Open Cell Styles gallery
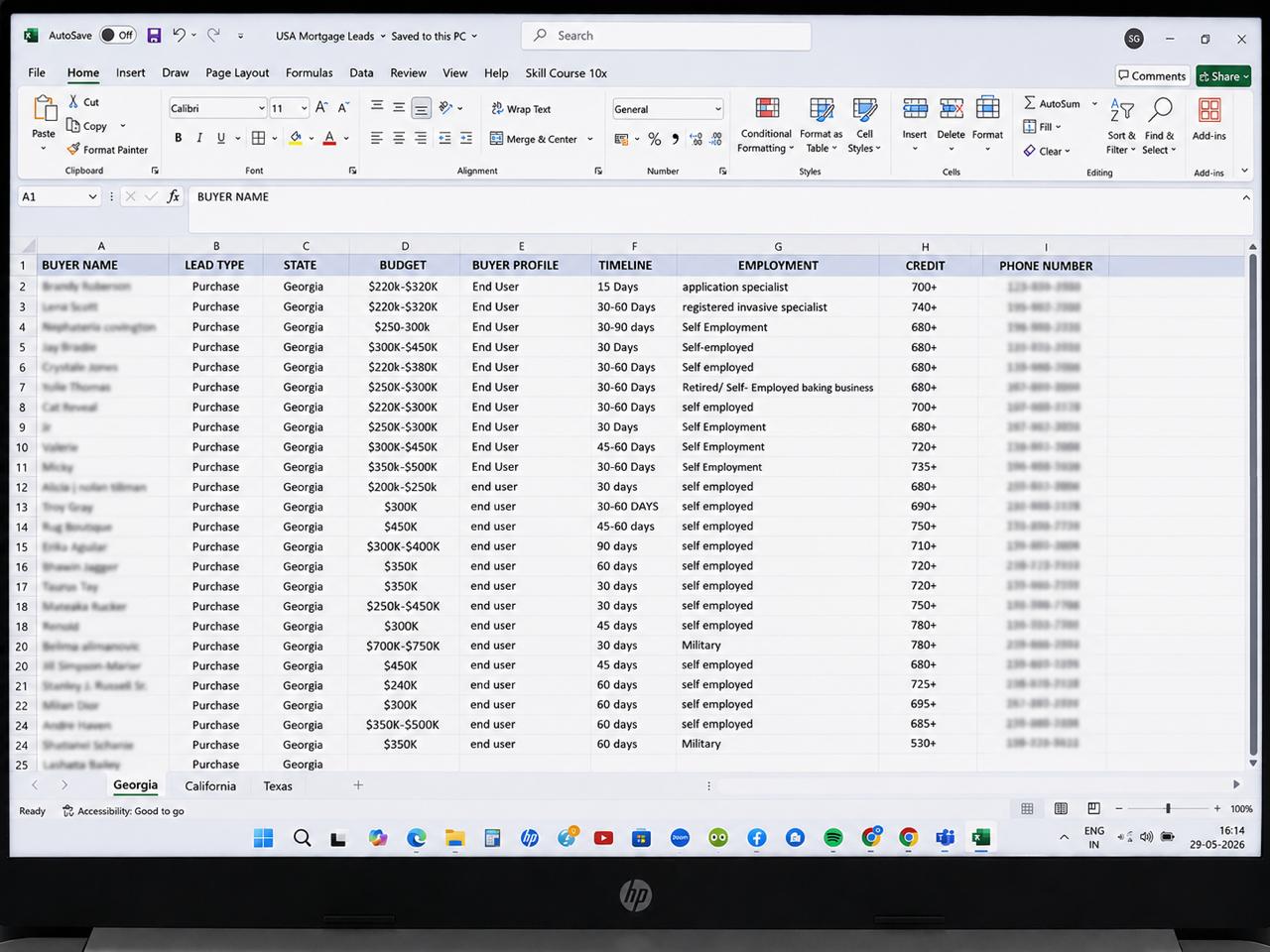 pyautogui.click(x=865, y=125)
